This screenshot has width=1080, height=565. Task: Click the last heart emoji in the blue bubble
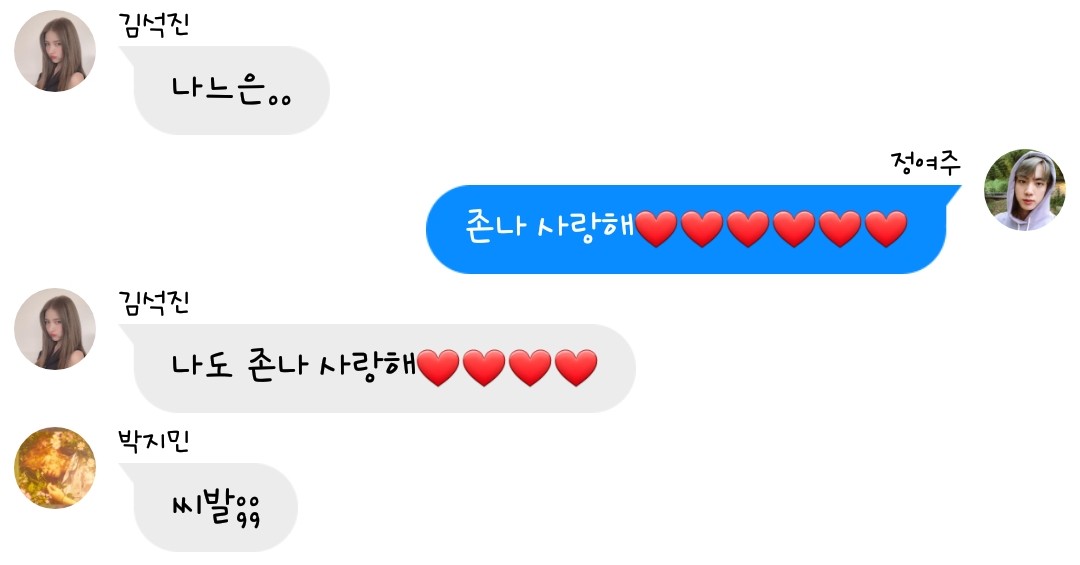coord(886,229)
